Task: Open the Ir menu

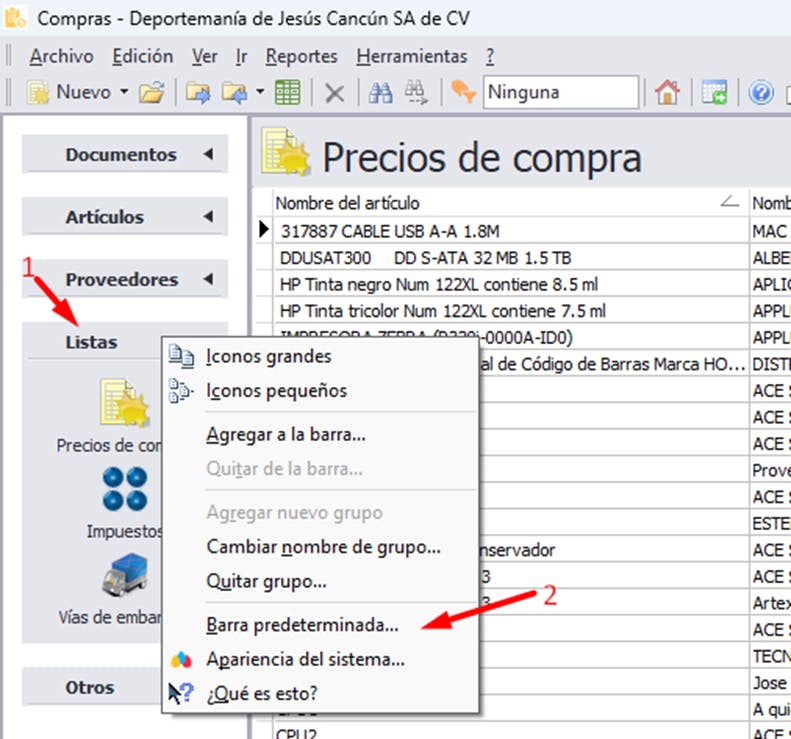Action: [x=242, y=56]
